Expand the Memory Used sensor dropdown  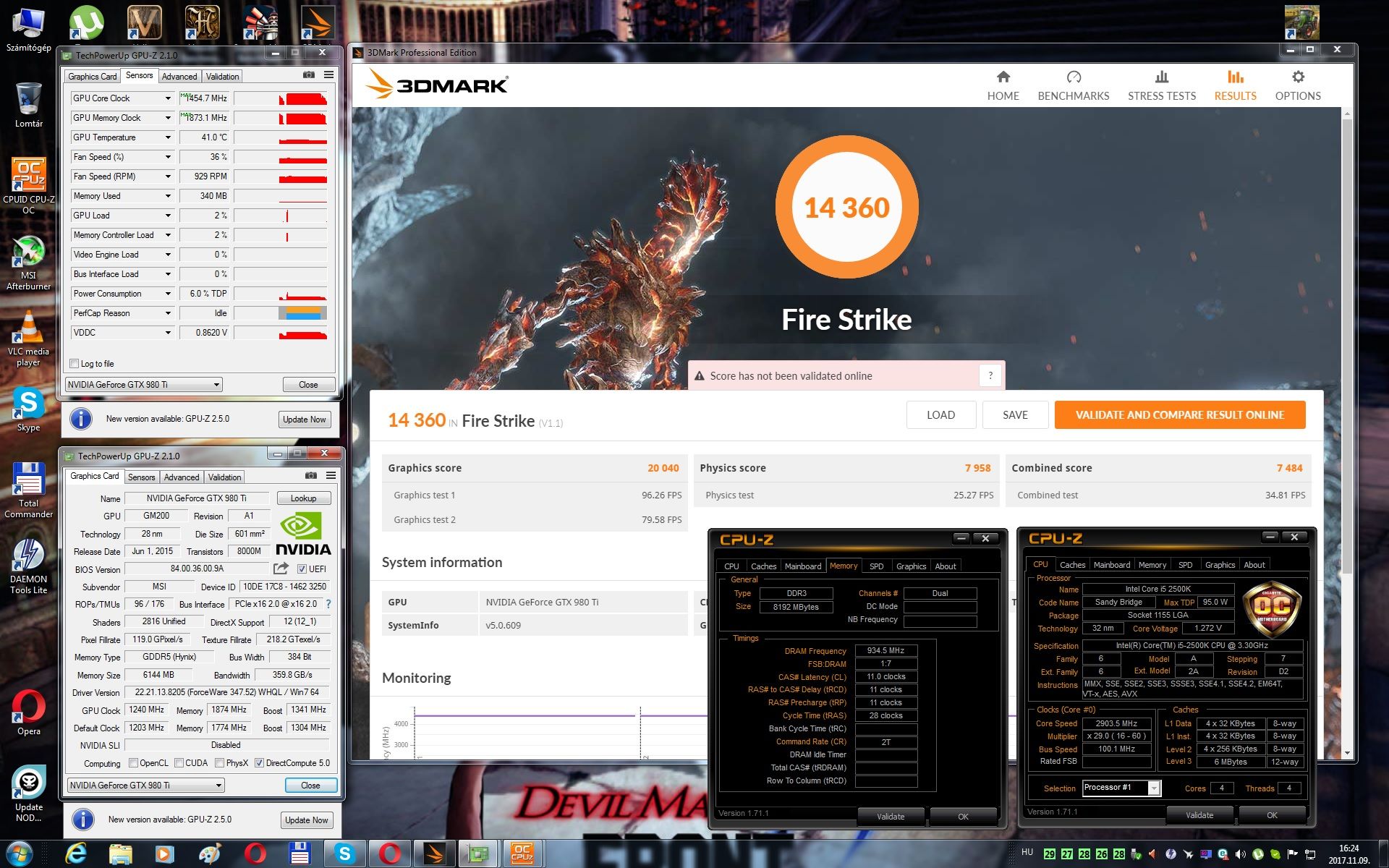point(168,196)
